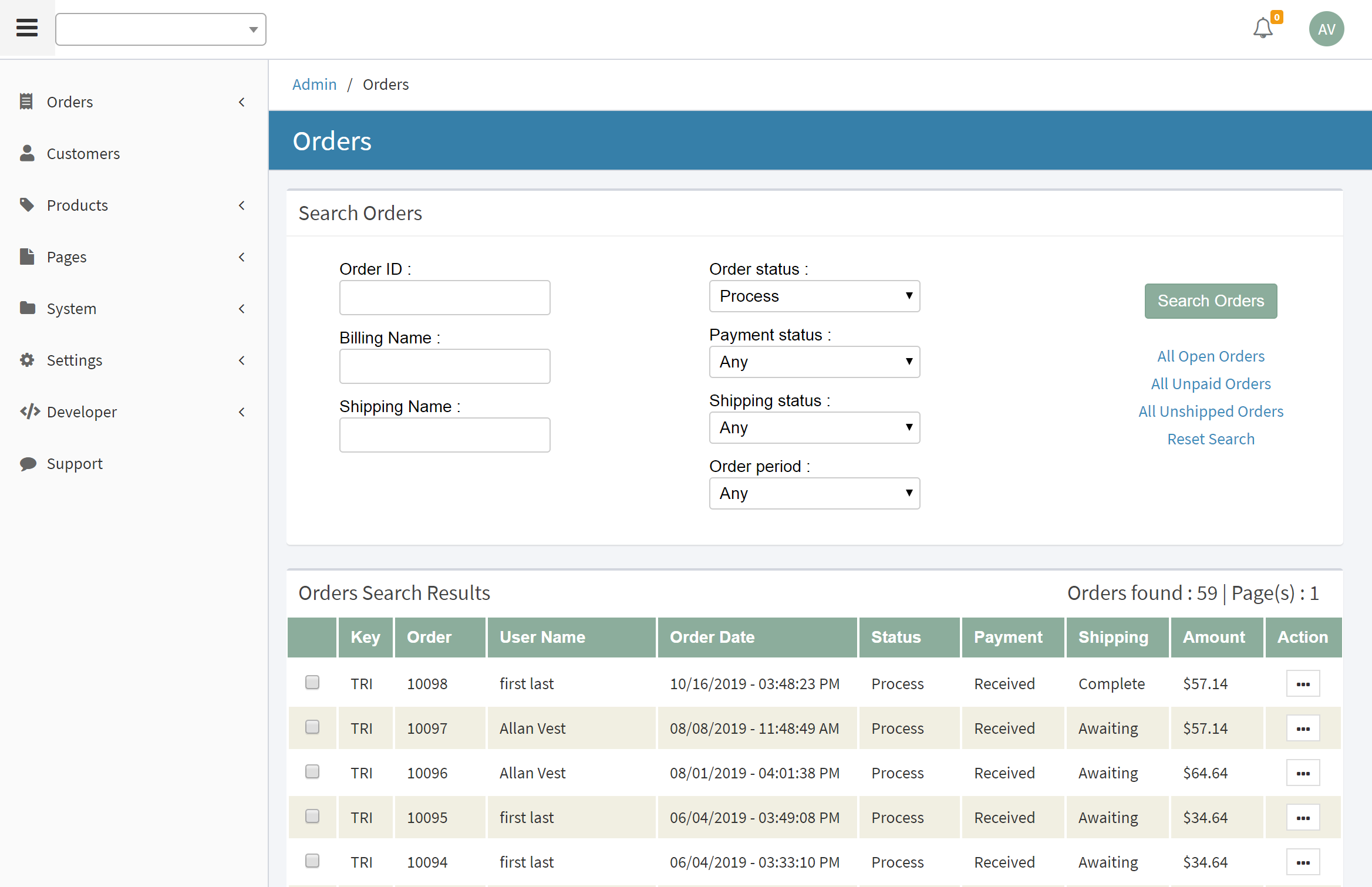Click the Reset Search link

(1211, 439)
